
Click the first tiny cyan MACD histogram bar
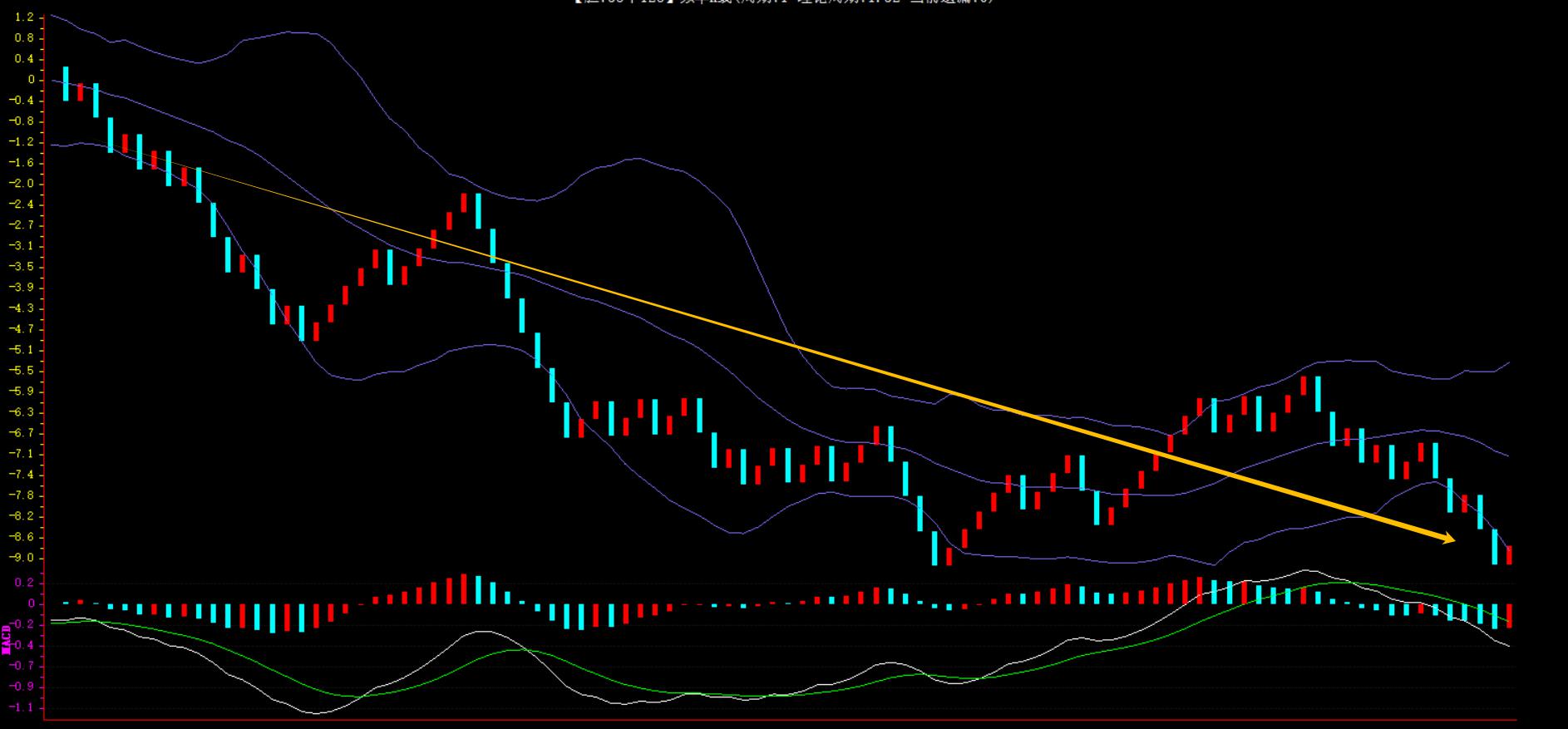66,603
